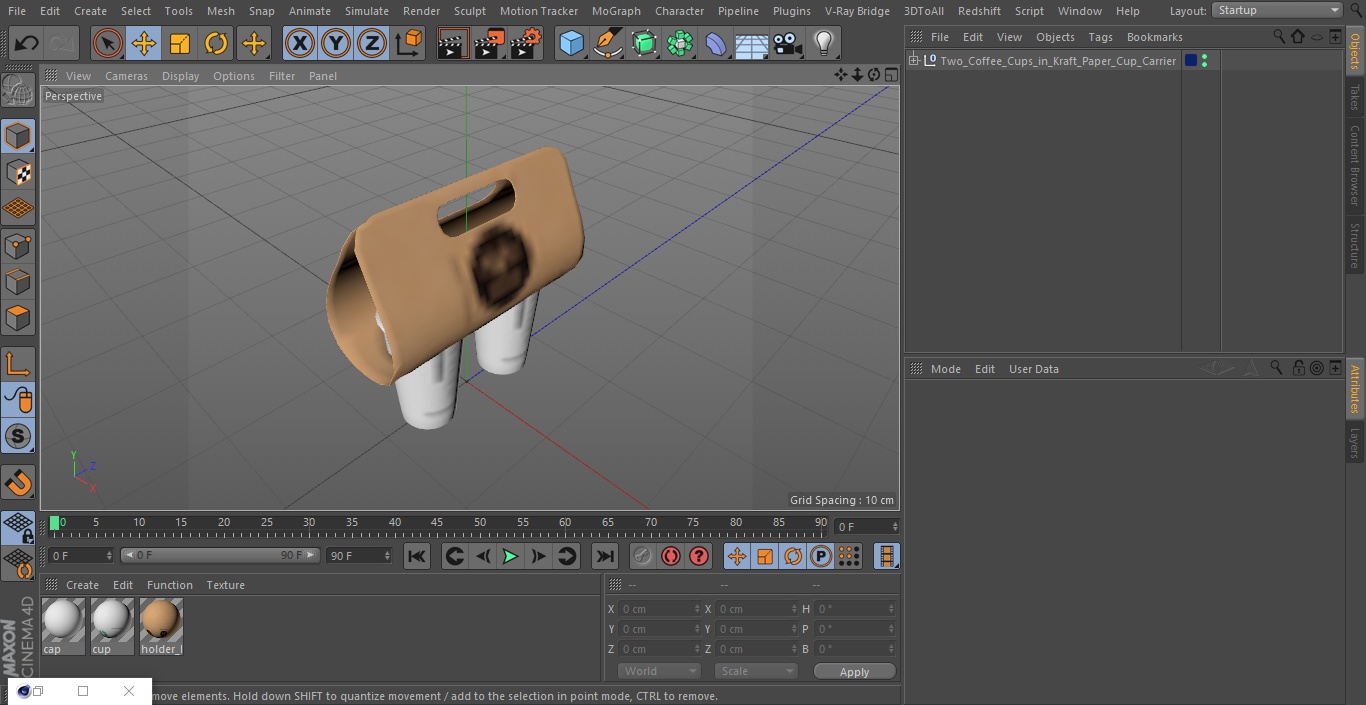Open Edit Render Settings

[525, 43]
